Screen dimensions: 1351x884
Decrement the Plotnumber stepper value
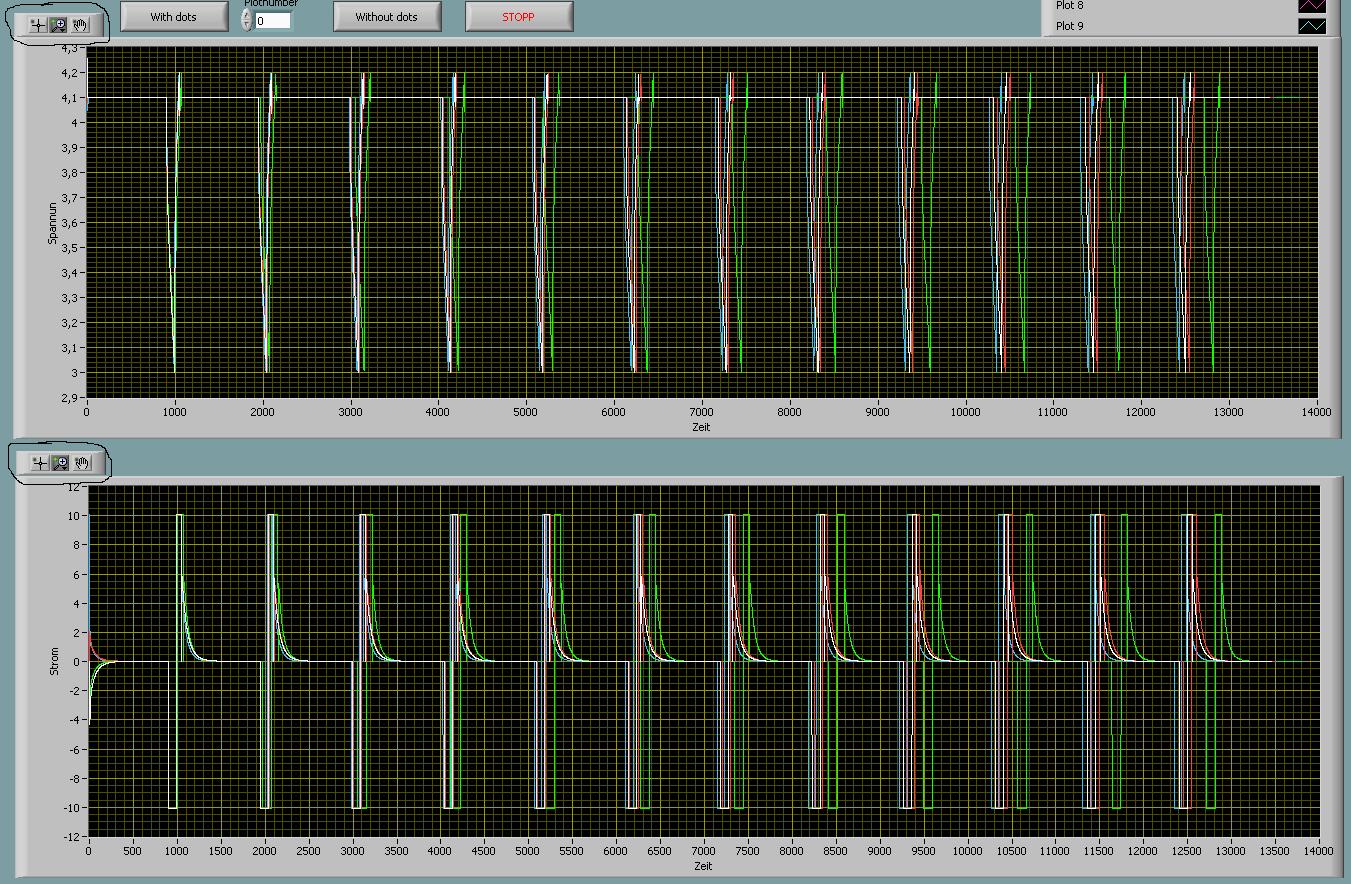click(247, 25)
